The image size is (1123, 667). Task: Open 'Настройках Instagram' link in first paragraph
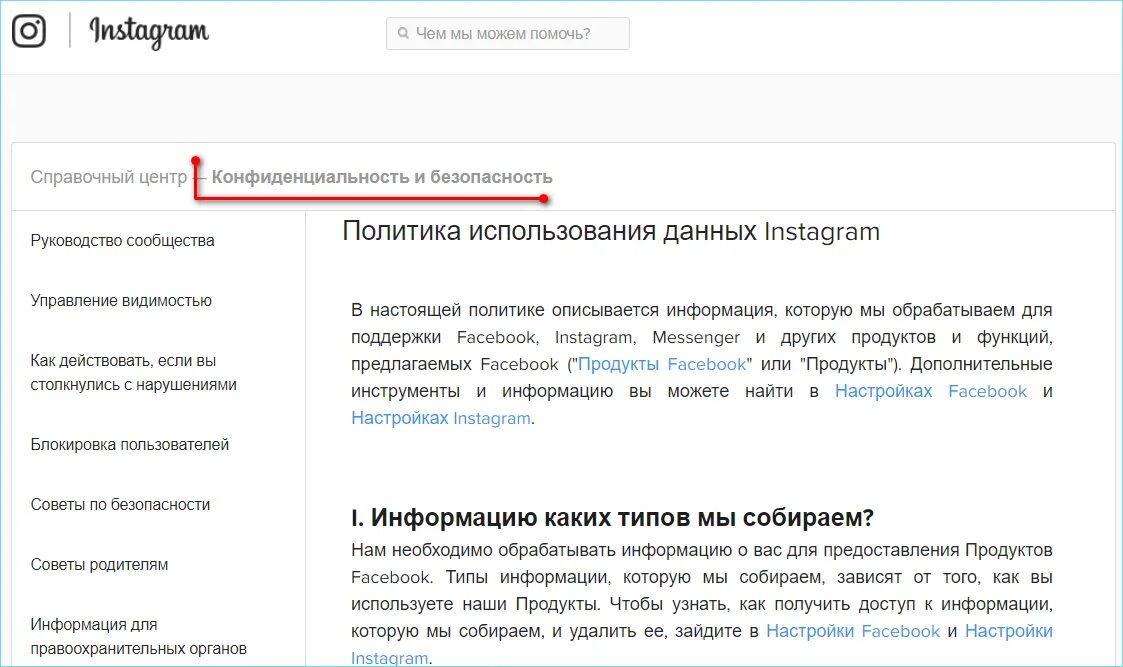[x=440, y=418]
